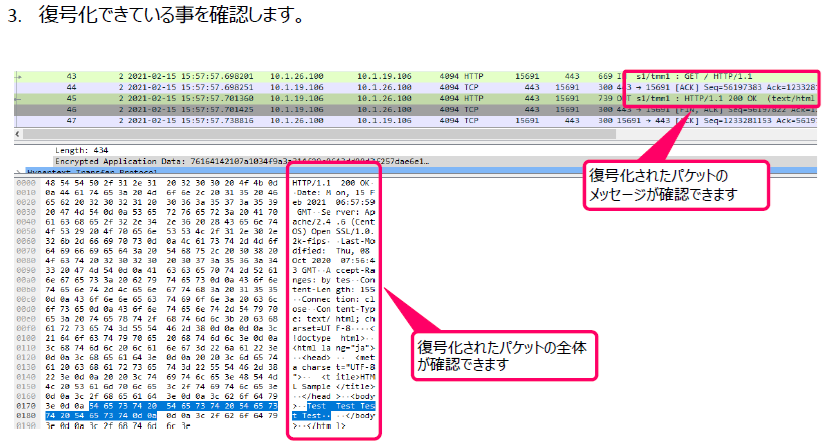Click hex offset 0050 row bytes
834x446 pixels.
click(x=161, y=231)
